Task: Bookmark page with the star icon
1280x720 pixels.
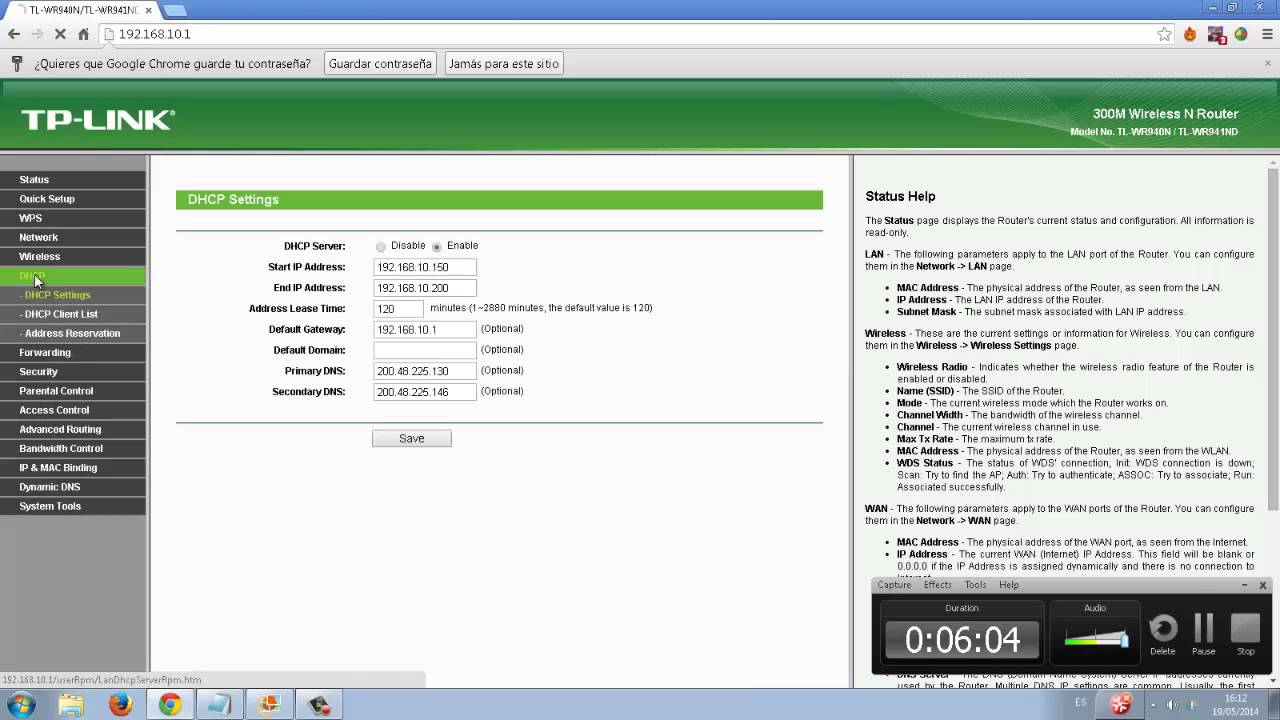Action: coord(1164,34)
